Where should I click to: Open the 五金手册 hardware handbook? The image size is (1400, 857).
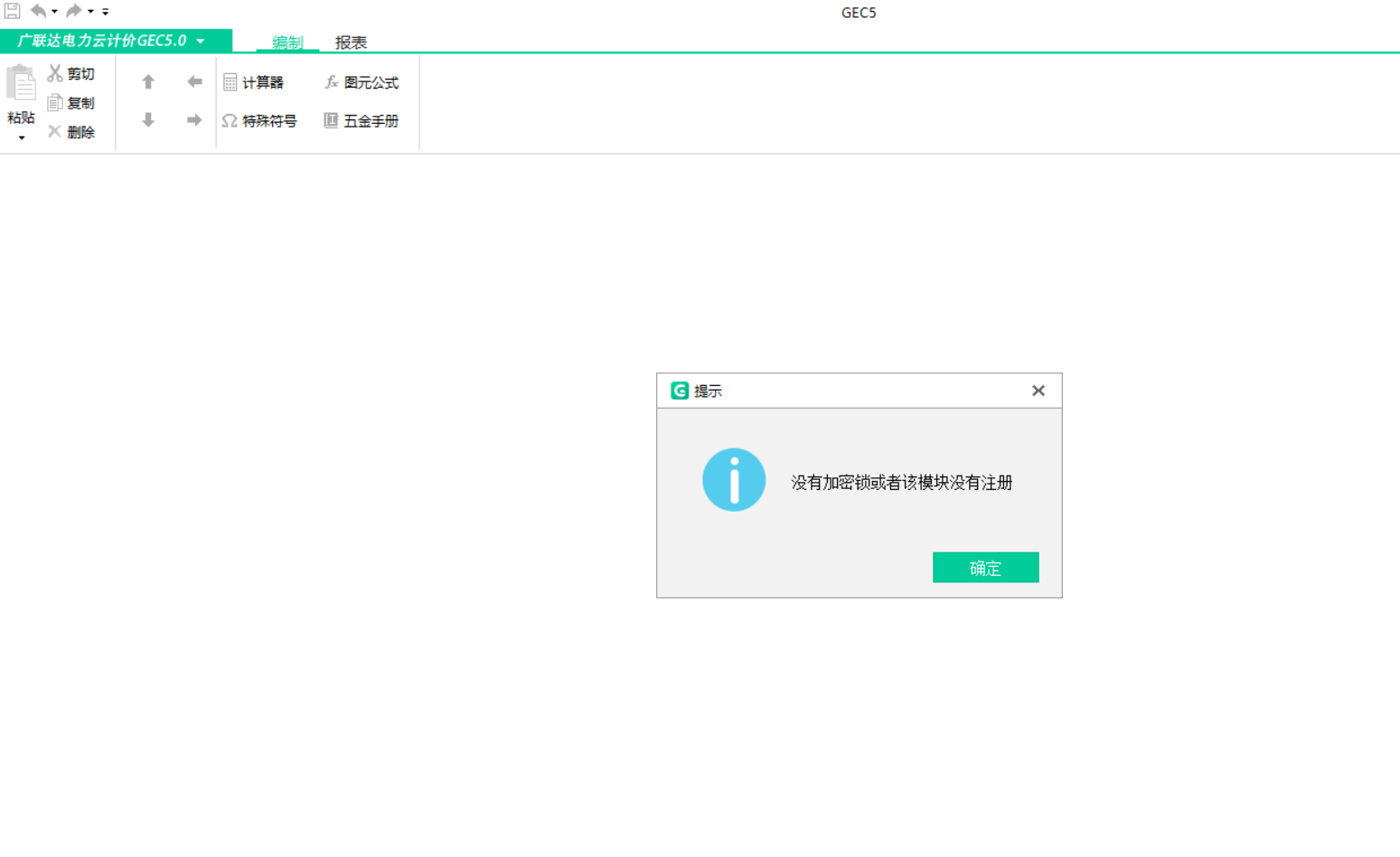point(362,121)
